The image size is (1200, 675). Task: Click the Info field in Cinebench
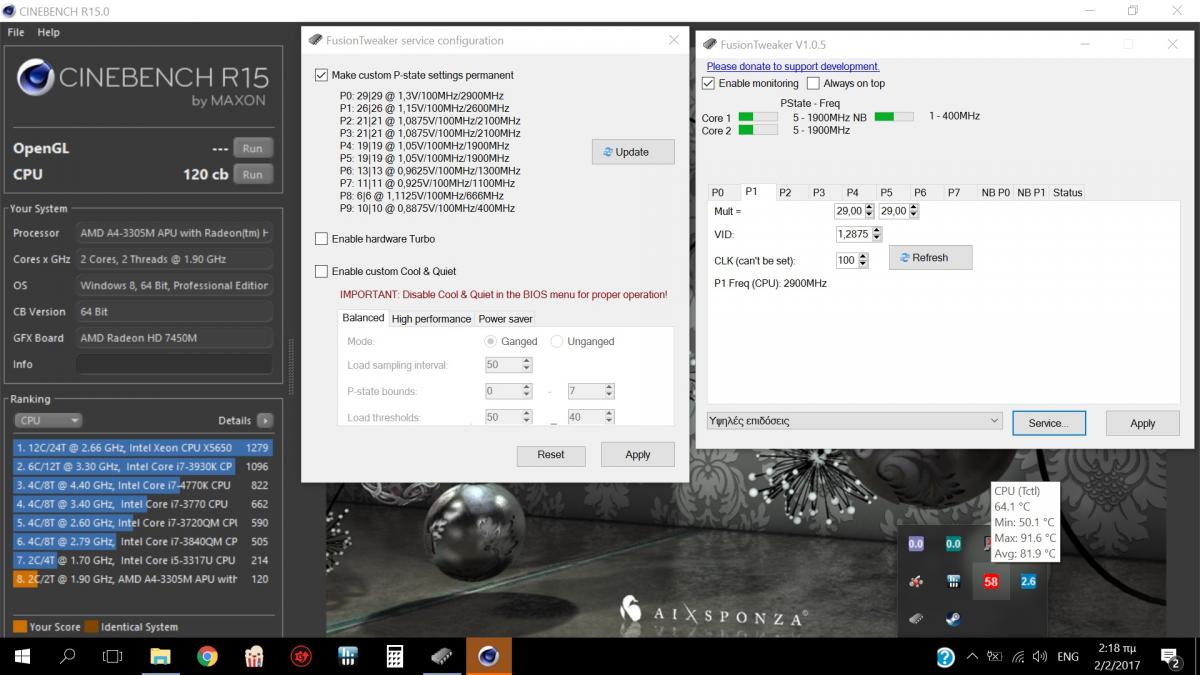(174, 364)
